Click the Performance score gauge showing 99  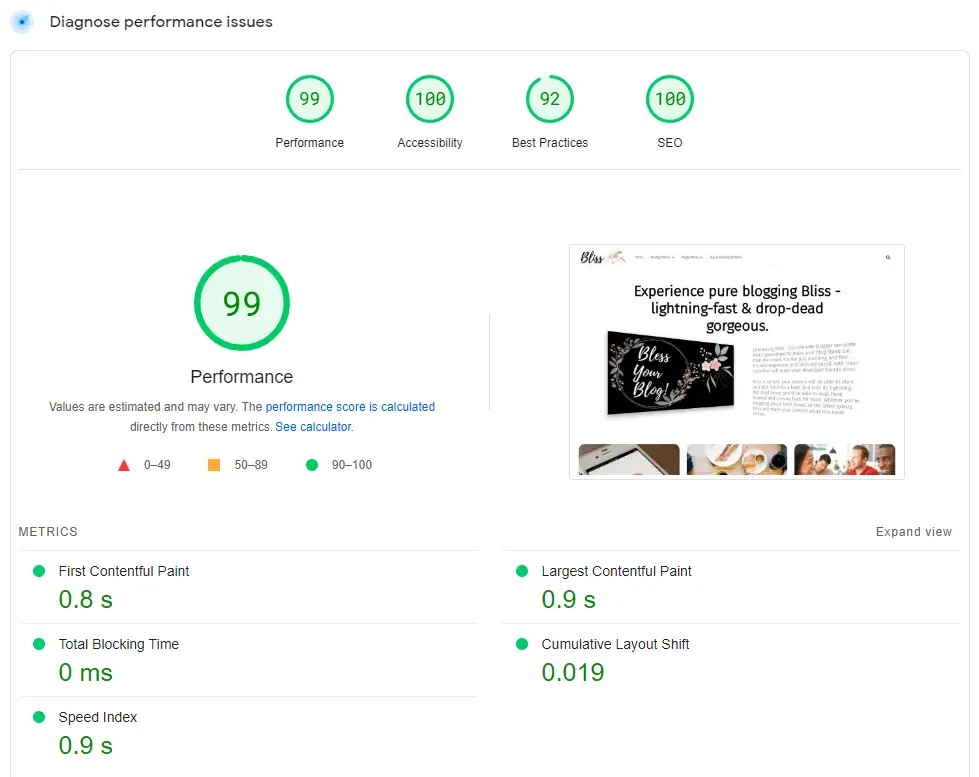coord(310,99)
